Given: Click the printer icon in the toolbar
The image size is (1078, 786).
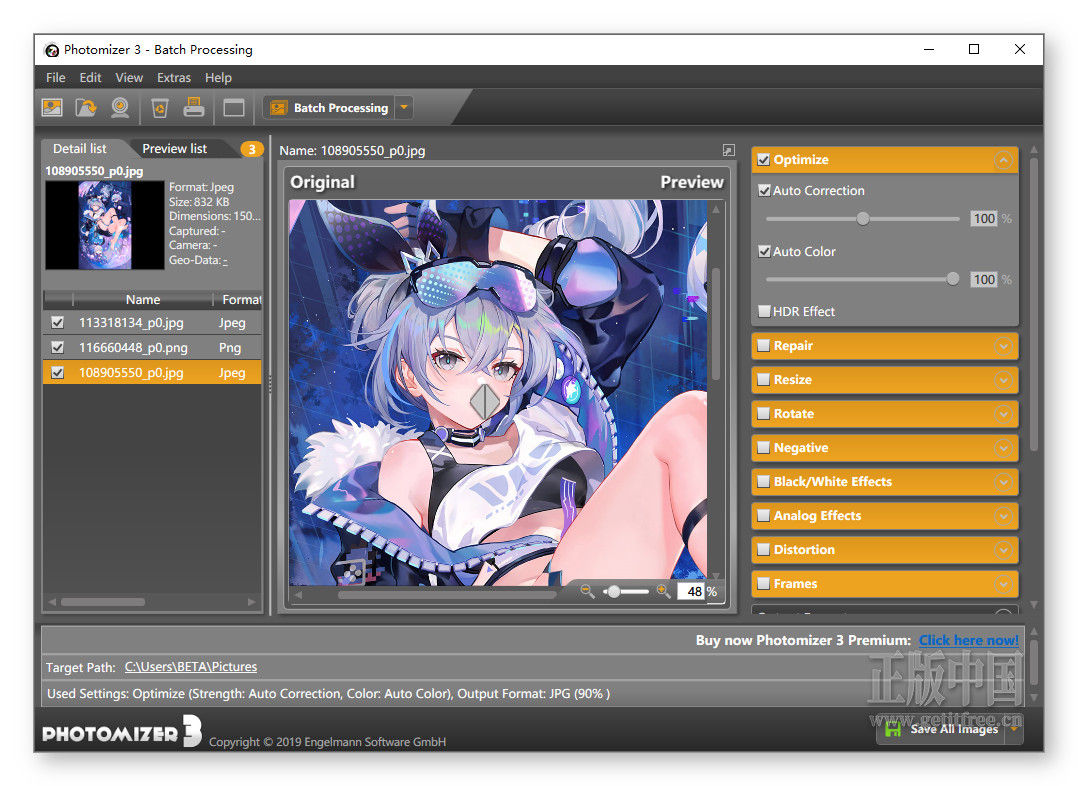Looking at the screenshot, I should point(194,107).
